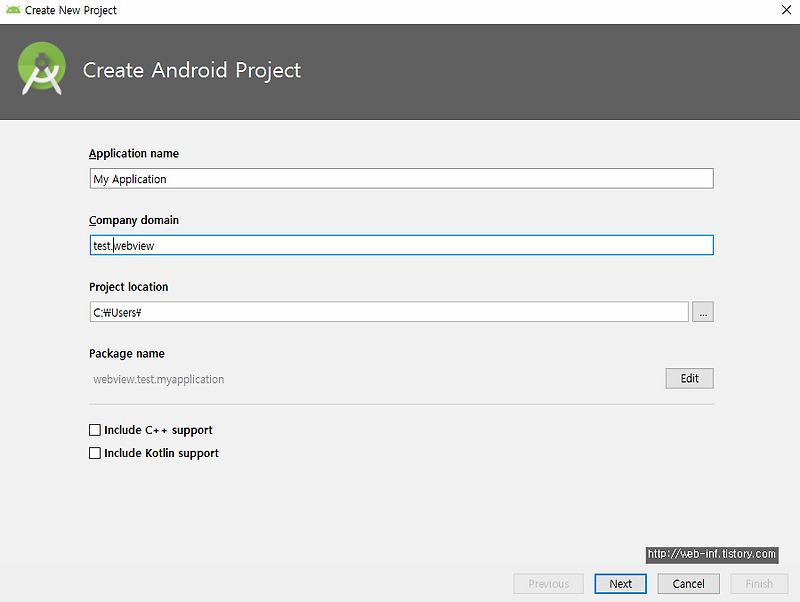This screenshot has width=800, height=602.
Task: Click the Android icon in title bar
Action: (x=13, y=10)
